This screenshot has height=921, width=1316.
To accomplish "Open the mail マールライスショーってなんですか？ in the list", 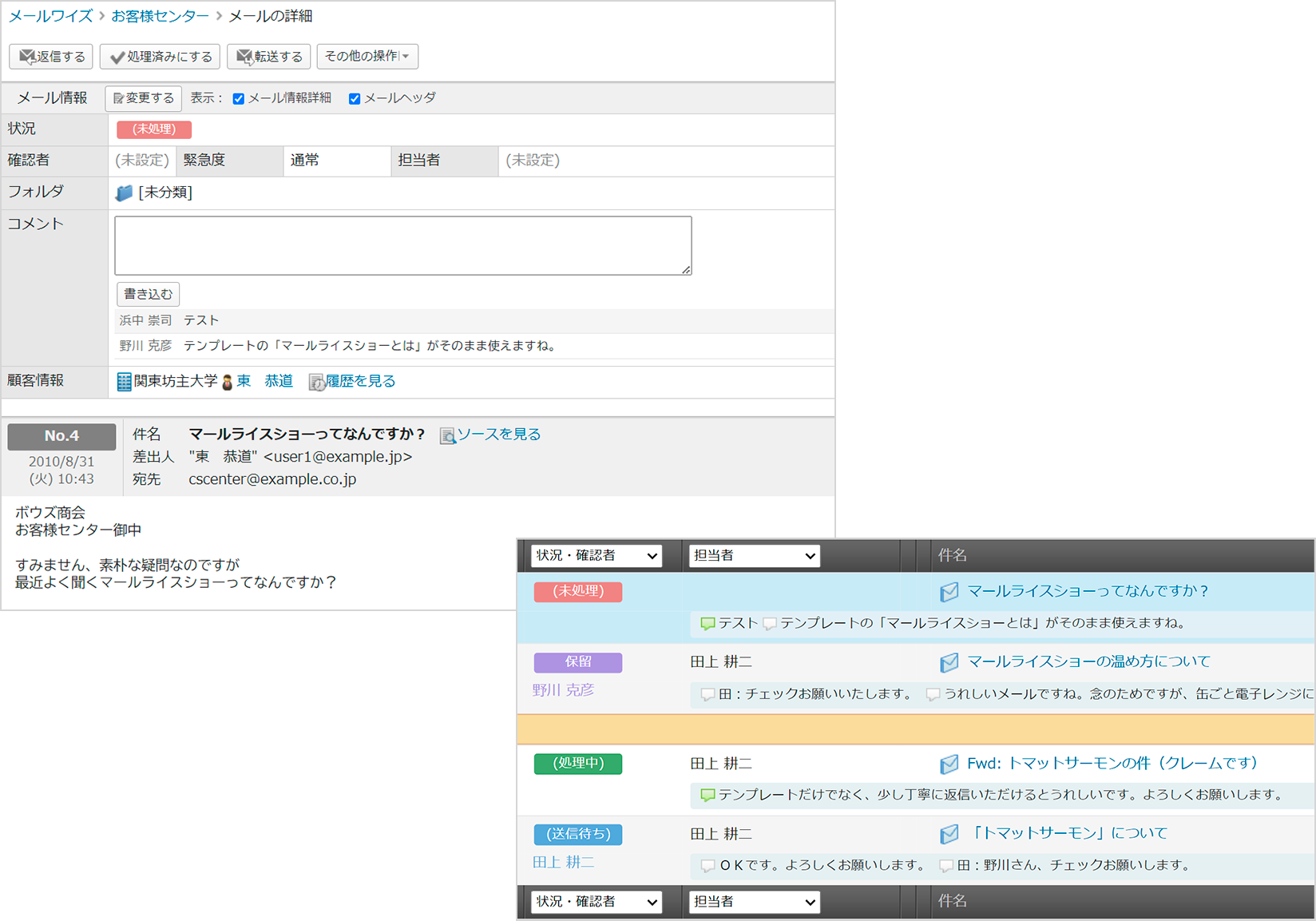I will (x=1088, y=591).
